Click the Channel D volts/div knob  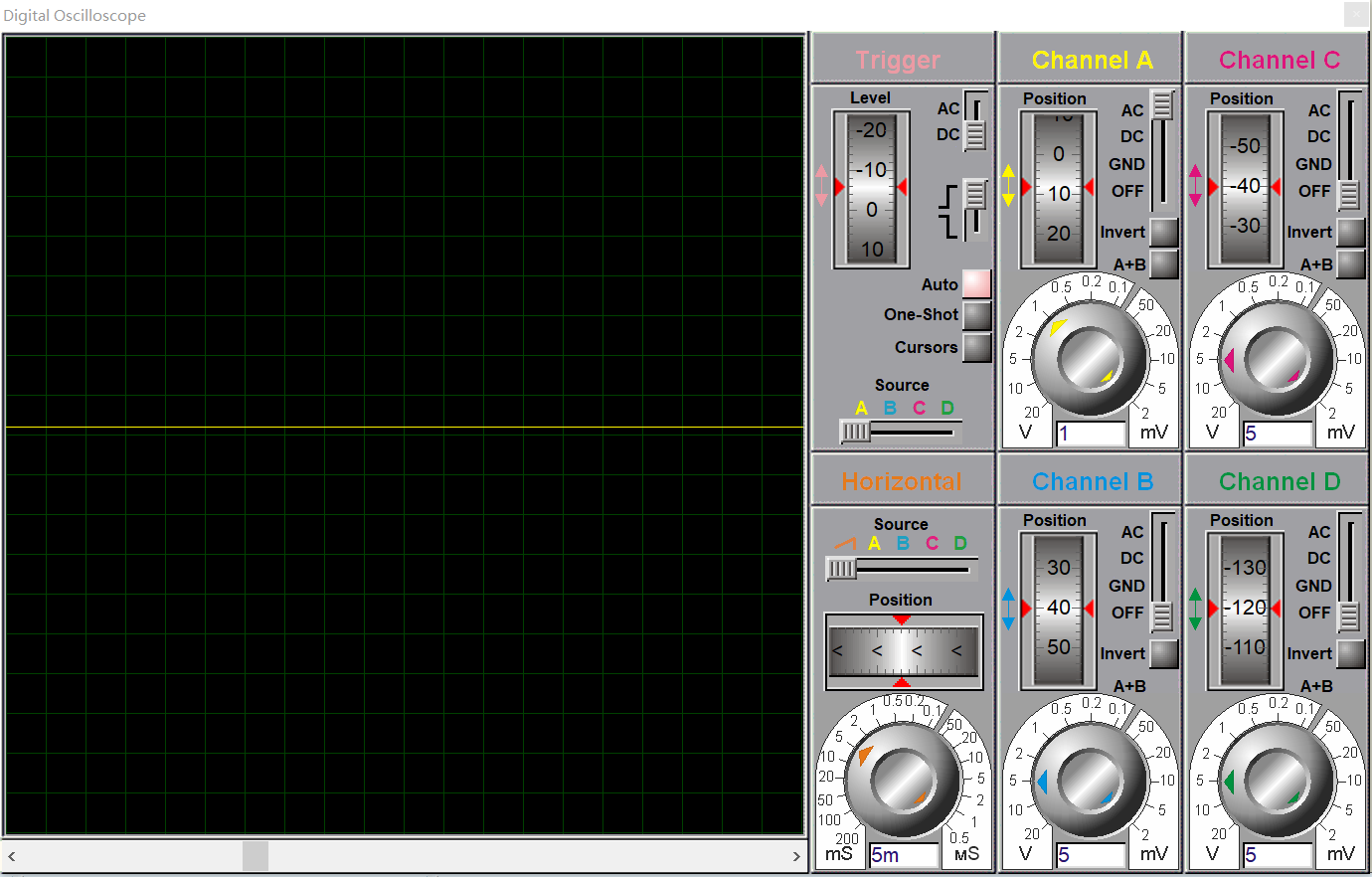coord(1278,780)
